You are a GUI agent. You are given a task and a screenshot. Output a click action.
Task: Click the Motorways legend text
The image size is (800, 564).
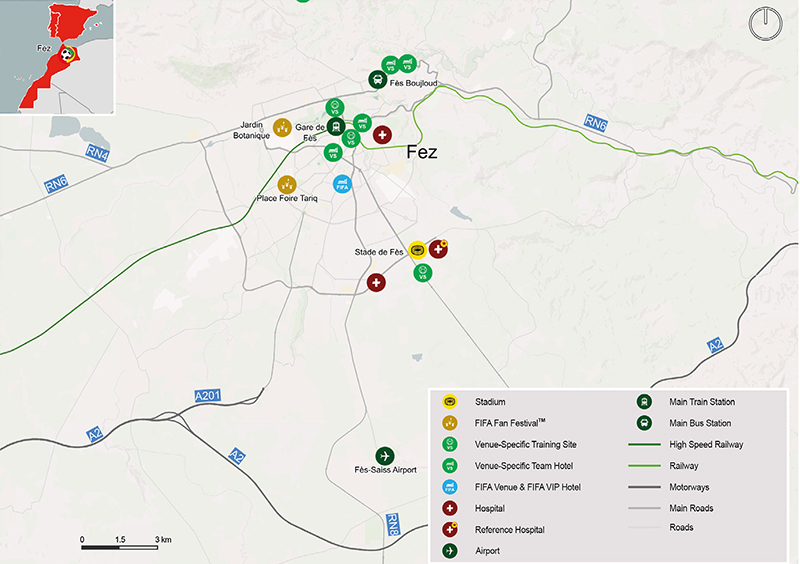pos(689,487)
